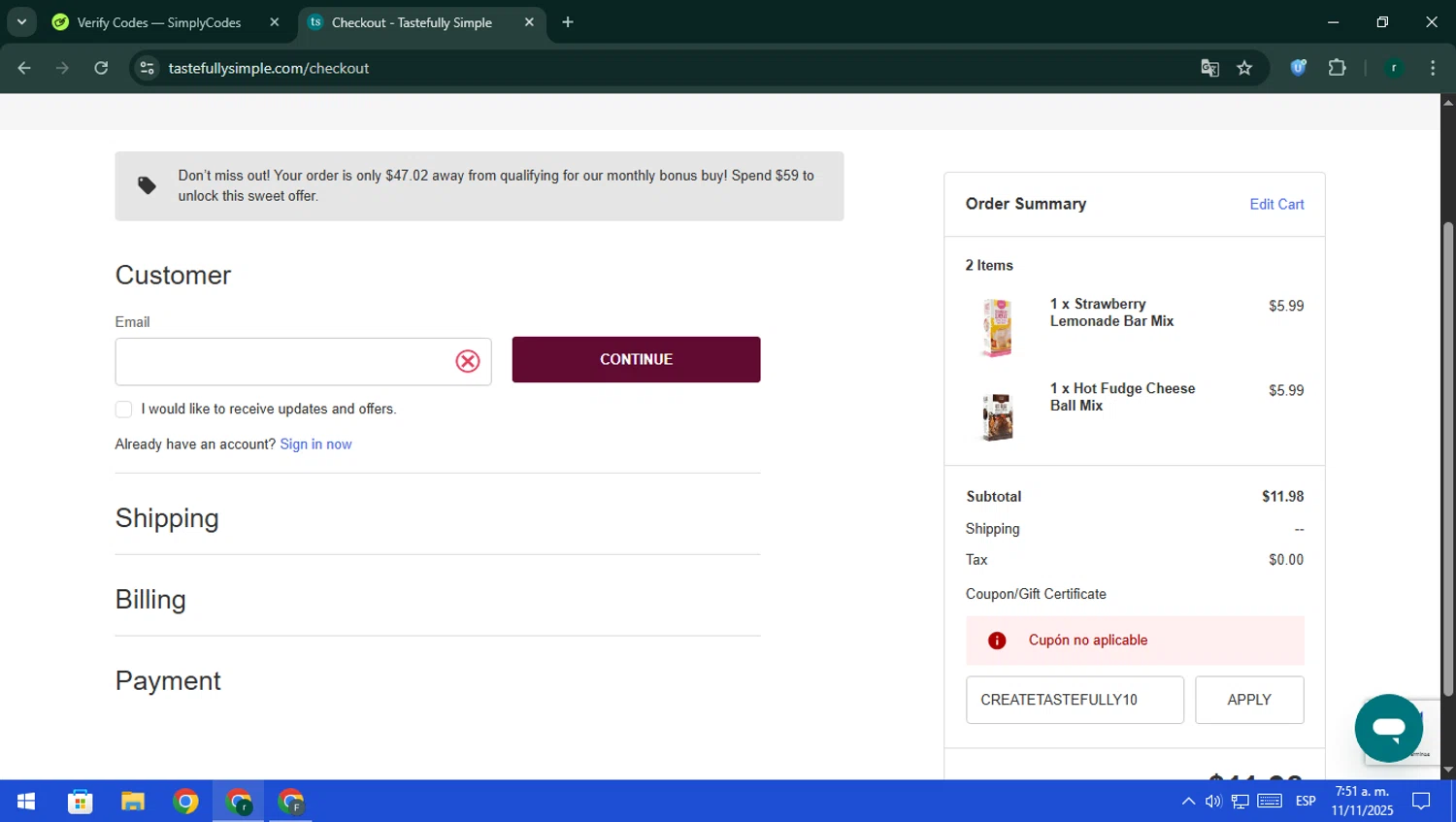1456x822 pixels.
Task: Click the ESP language indicator
Action: pyautogui.click(x=1306, y=802)
